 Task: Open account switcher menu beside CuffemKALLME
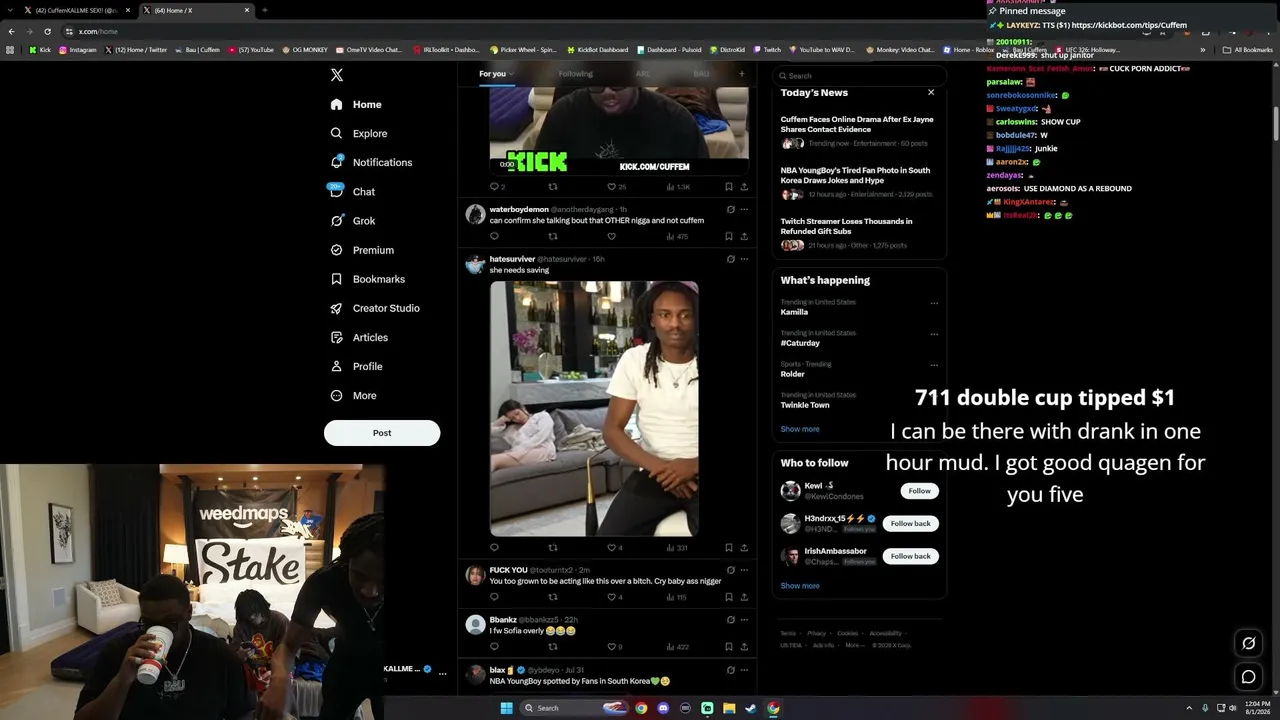point(443,674)
